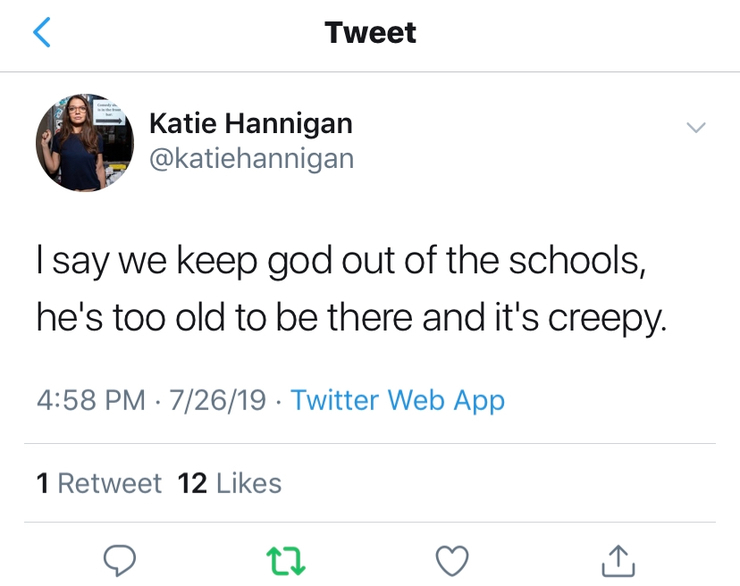Expand the tweet options chevron

[x=696, y=127]
